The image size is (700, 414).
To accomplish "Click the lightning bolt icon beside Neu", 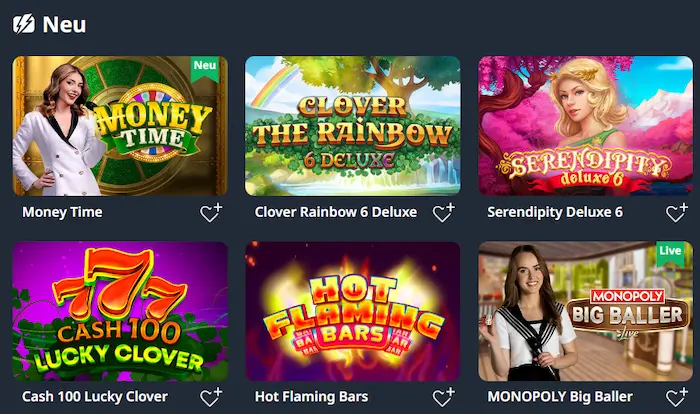I will click(24, 24).
